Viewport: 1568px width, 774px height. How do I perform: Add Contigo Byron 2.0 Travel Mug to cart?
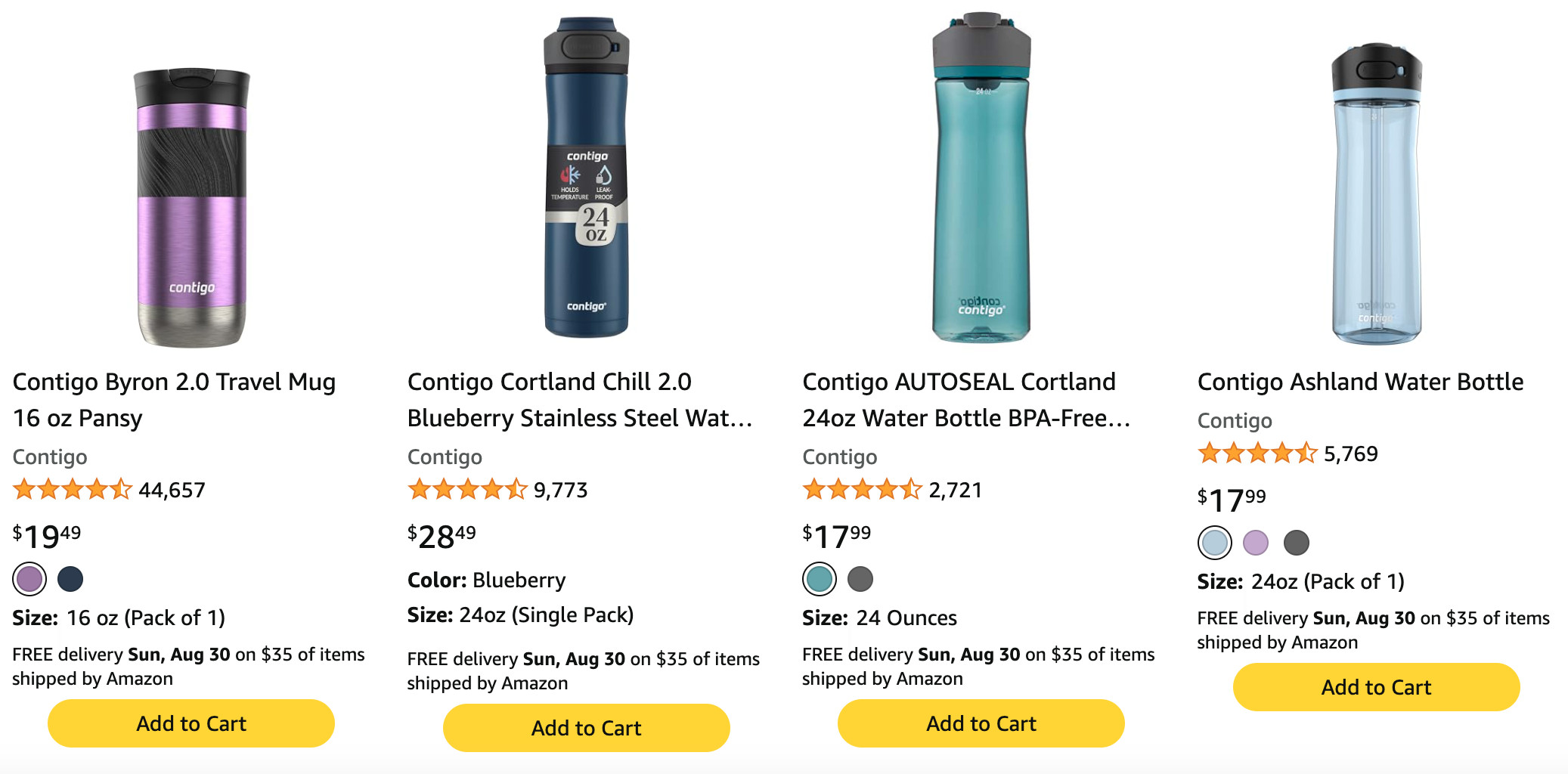click(x=191, y=723)
